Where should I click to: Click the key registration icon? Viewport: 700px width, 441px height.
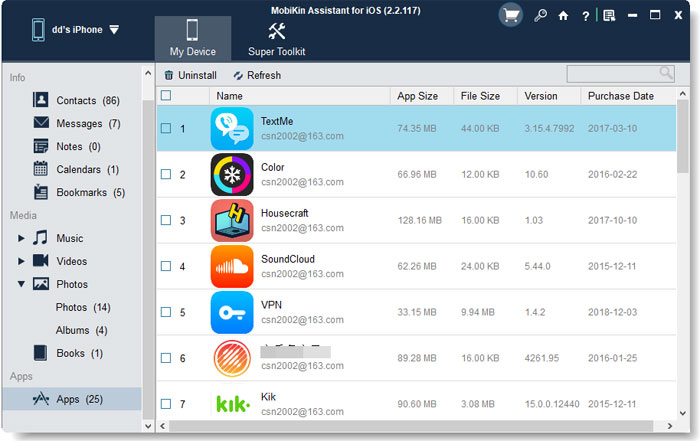pyautogui.click(x=540, y=16)
